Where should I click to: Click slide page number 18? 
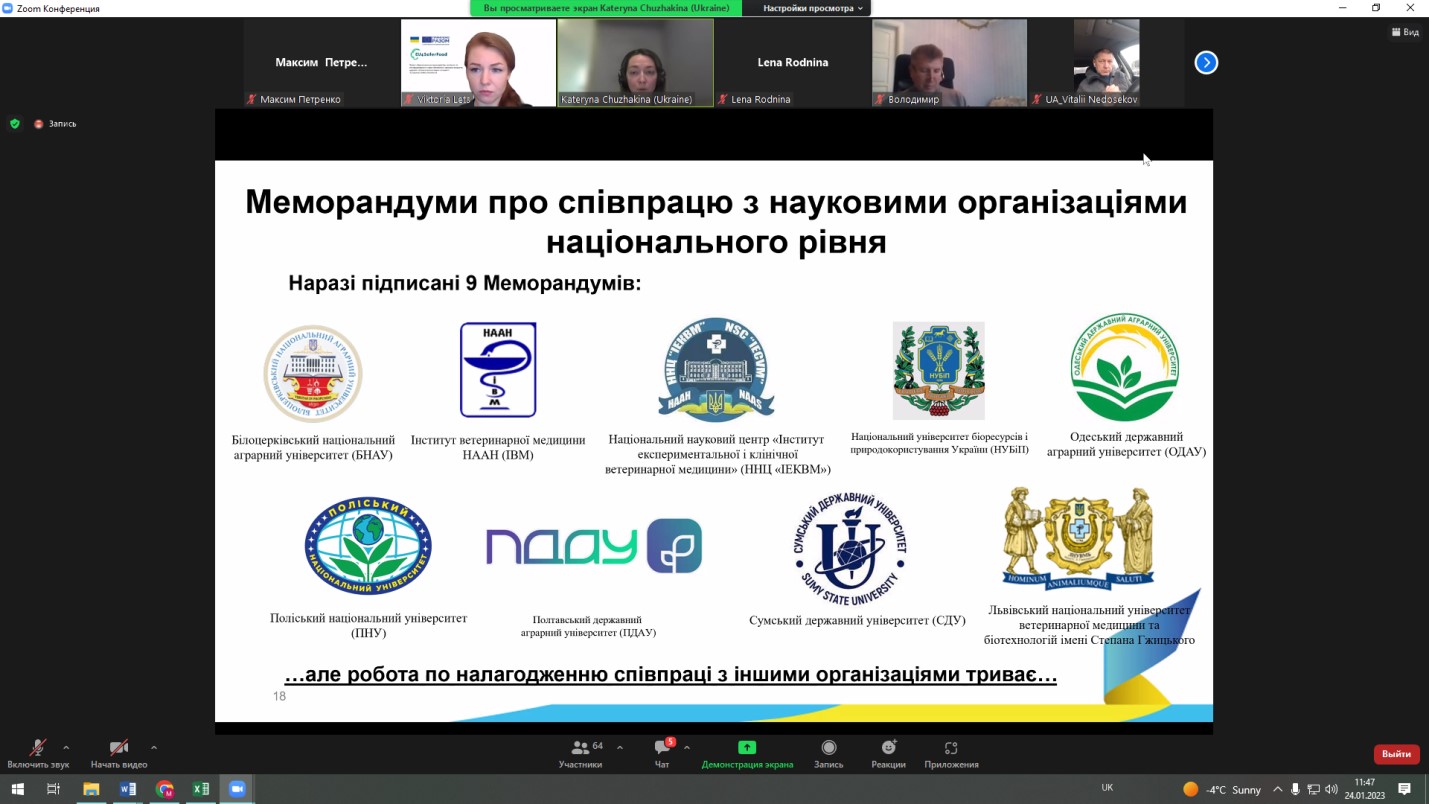(280, 696)
